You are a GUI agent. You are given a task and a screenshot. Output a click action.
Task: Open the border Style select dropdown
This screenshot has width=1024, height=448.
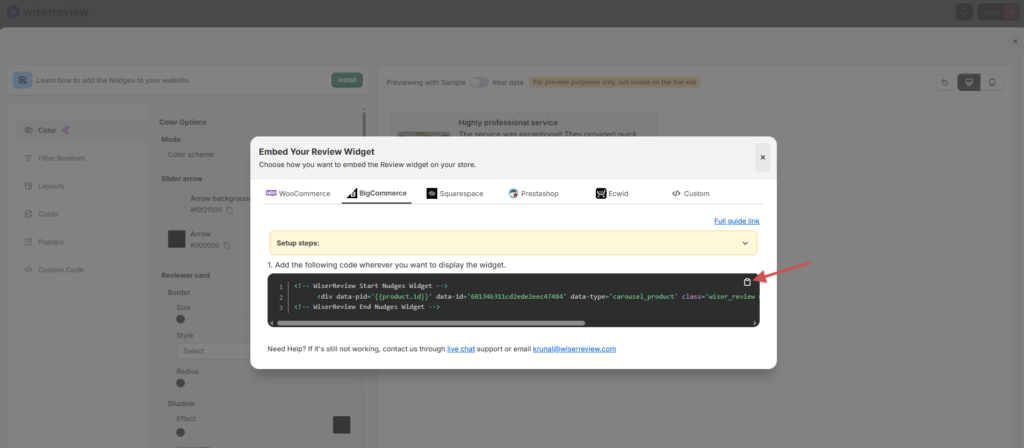coord(212,351)
